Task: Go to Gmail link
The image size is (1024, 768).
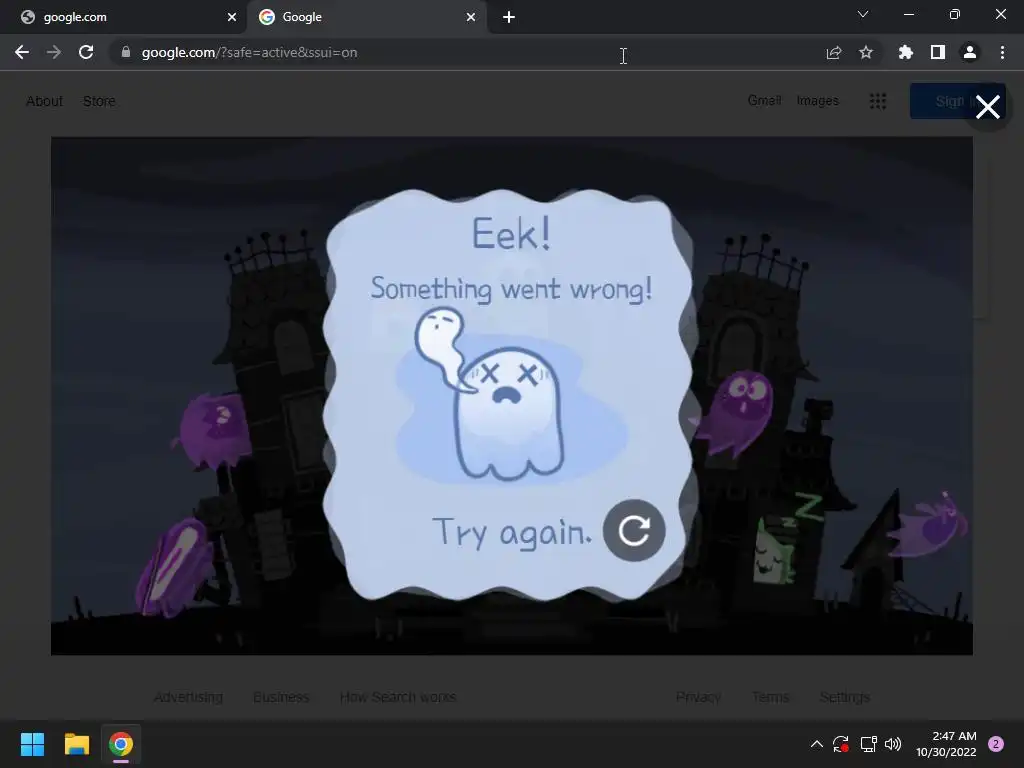Action: tap(764, 101)
